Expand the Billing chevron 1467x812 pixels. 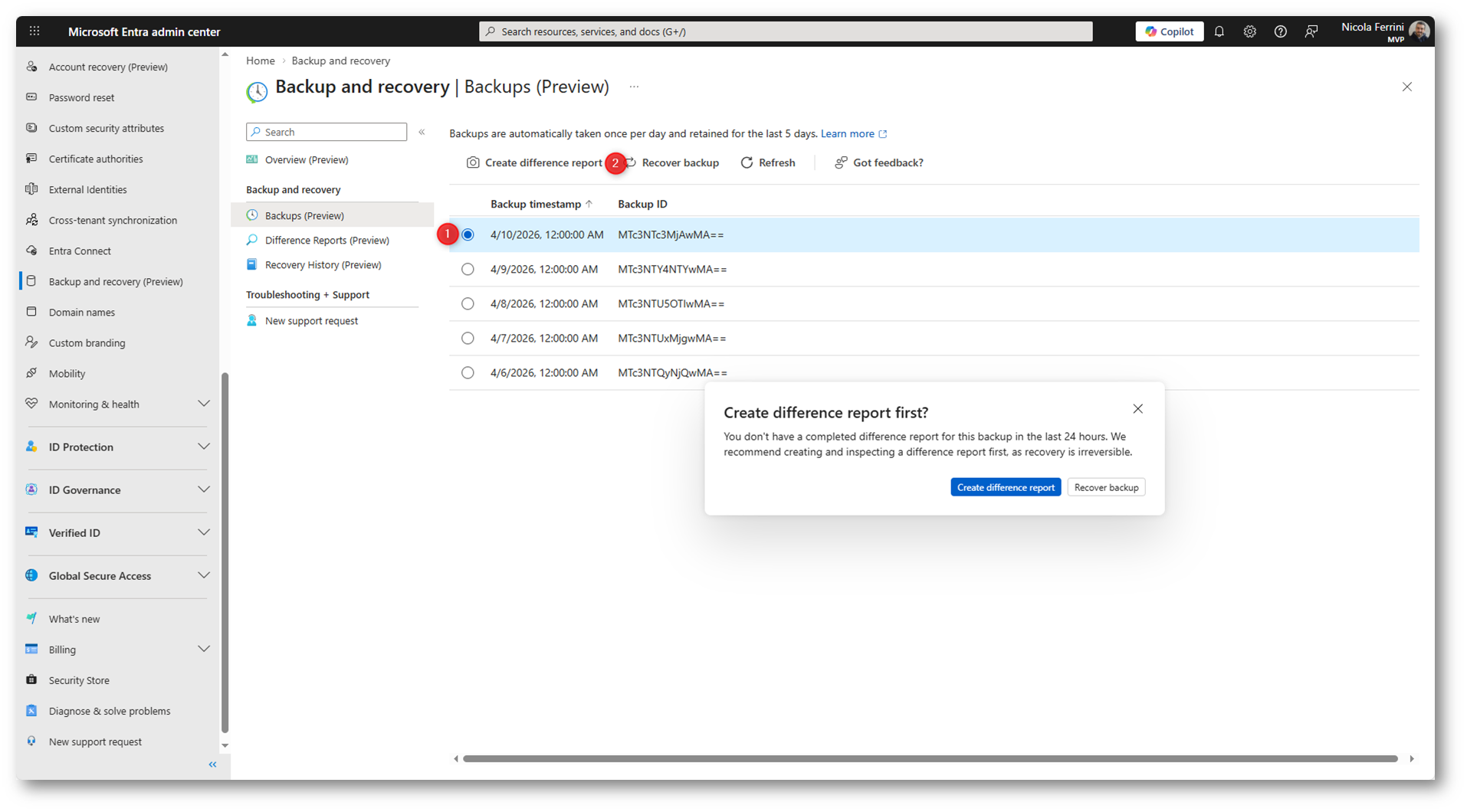(204, 649)
